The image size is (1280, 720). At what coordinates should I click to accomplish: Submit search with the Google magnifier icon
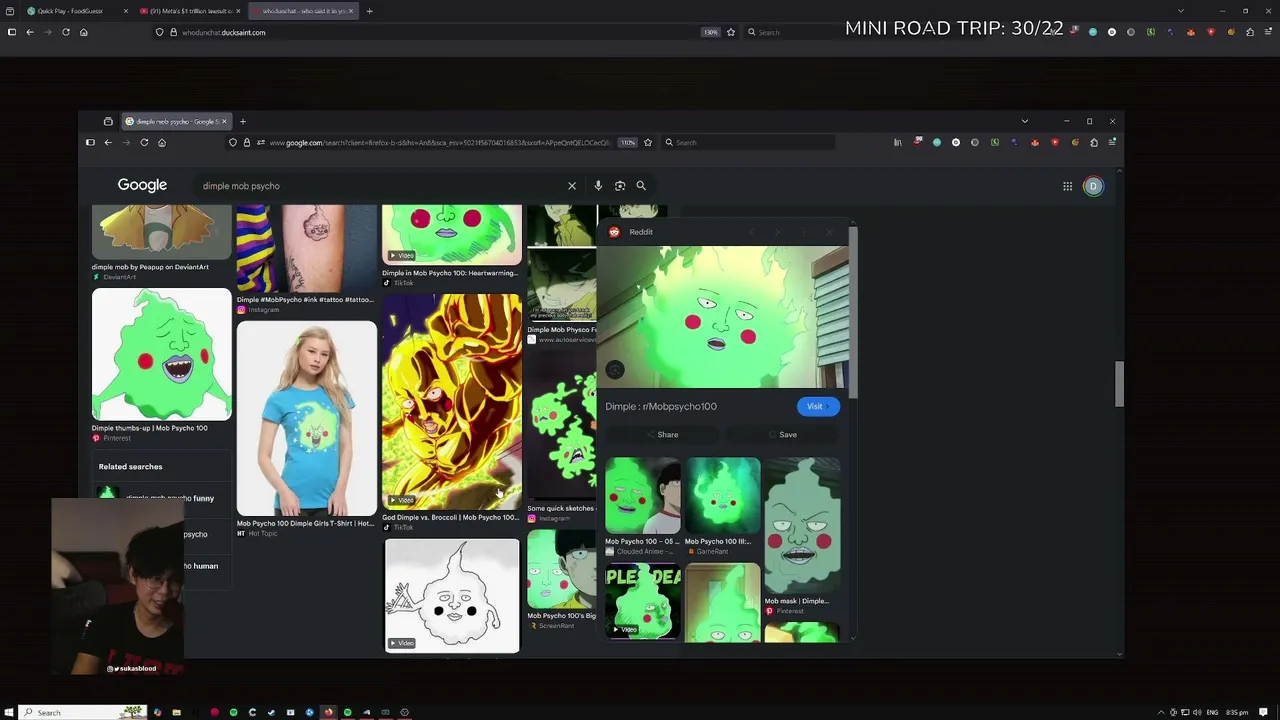pyautogui.click(x=641, y=186)
